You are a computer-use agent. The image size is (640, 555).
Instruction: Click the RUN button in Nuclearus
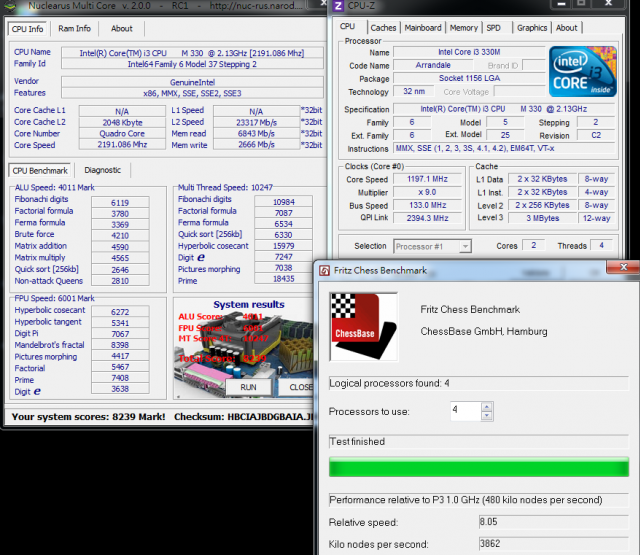coord(248,387)
